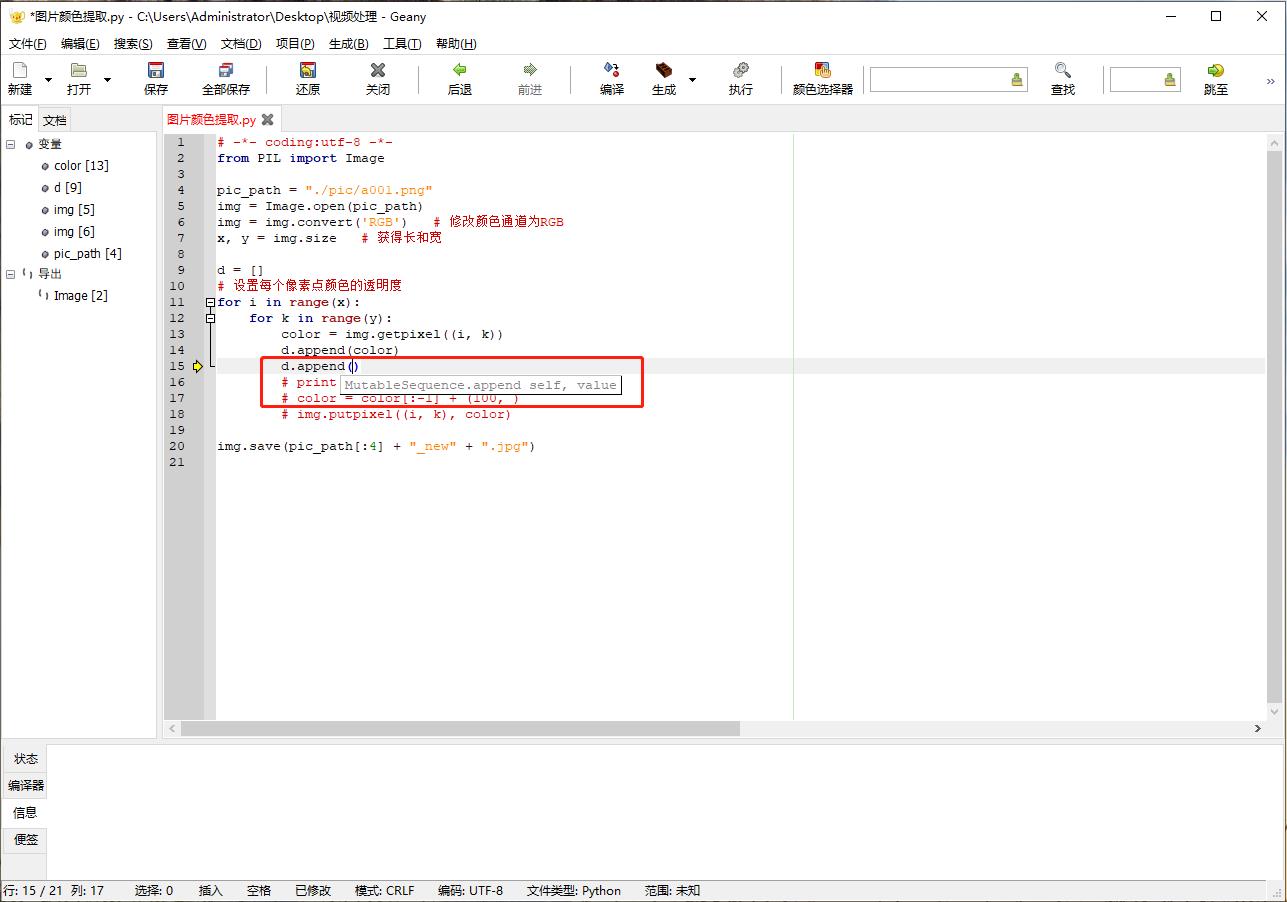Select Image [2] under 导出
Viewport: 1287px width, 902px height.
tap(80, 296)
